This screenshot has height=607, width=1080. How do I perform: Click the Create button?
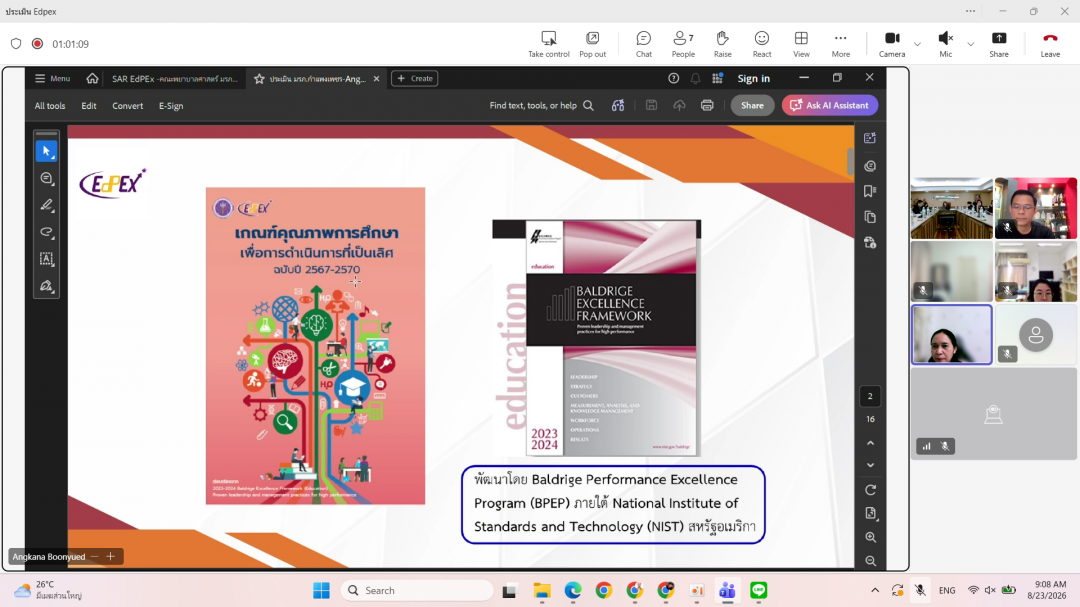[415, 79]
